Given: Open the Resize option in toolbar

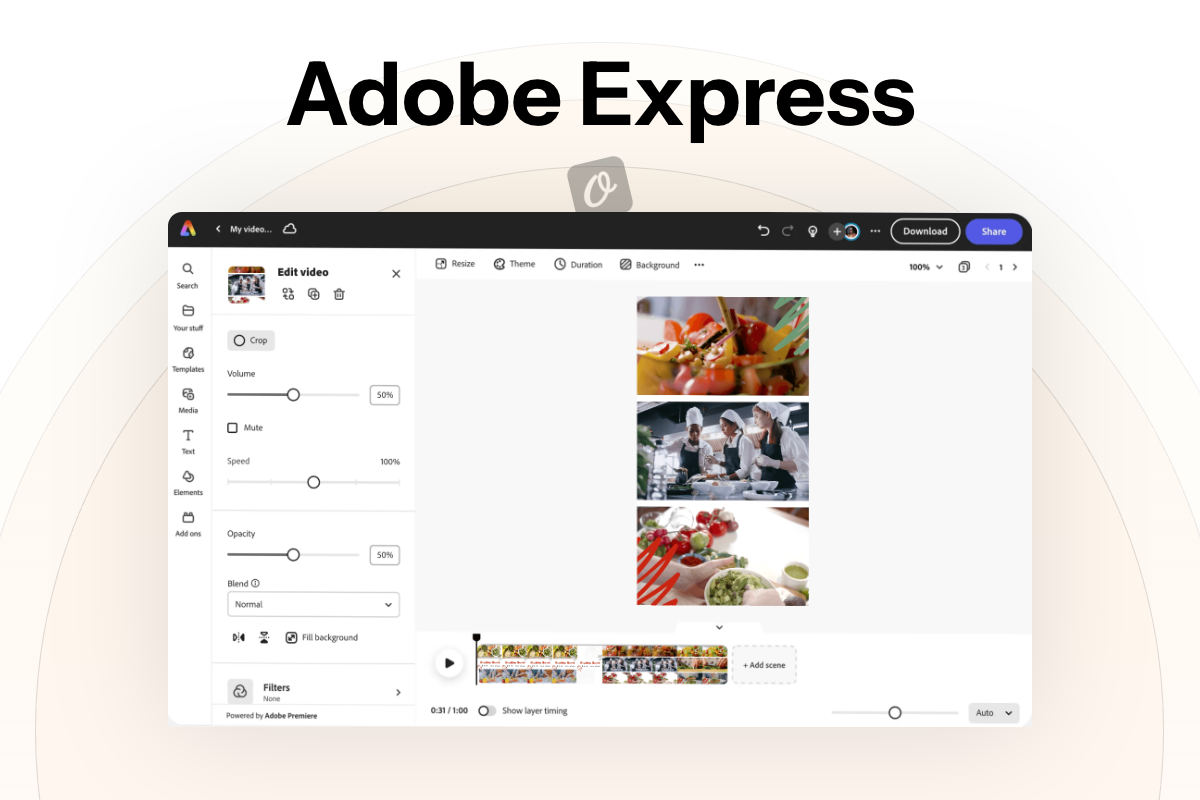Looking at the screenshot, I should (455, 264).
